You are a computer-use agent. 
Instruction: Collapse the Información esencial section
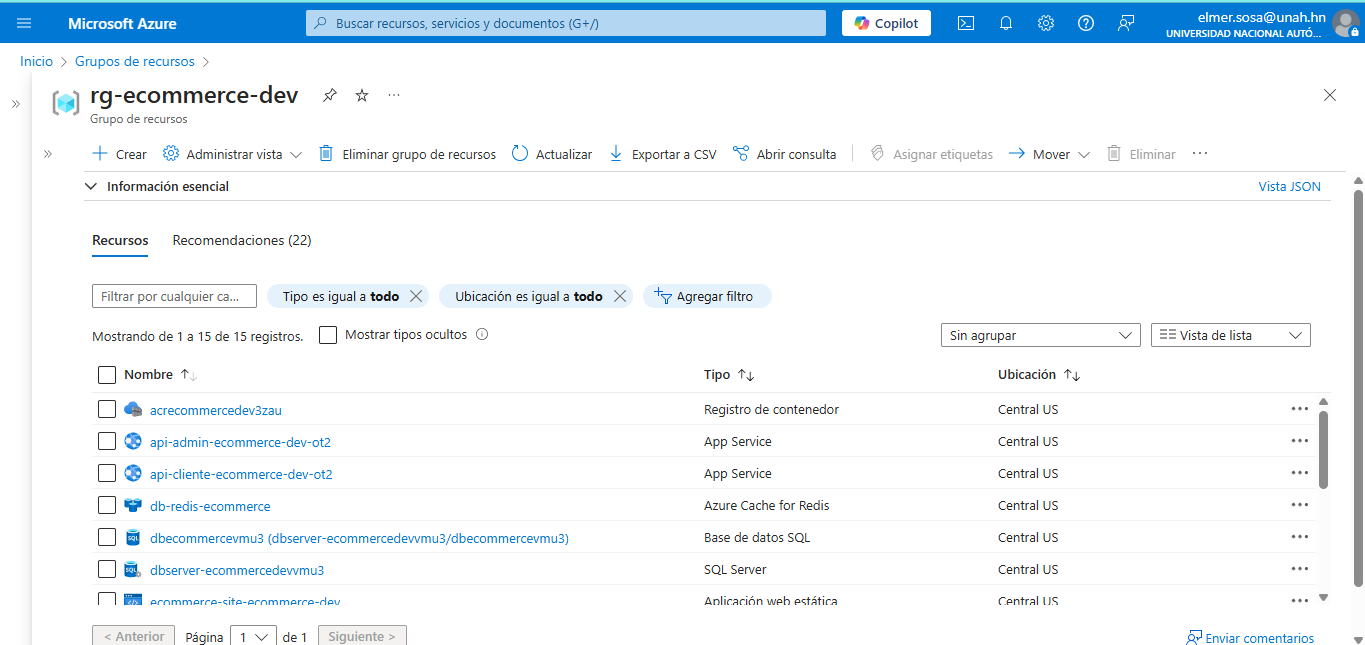(x=91, y=186)
